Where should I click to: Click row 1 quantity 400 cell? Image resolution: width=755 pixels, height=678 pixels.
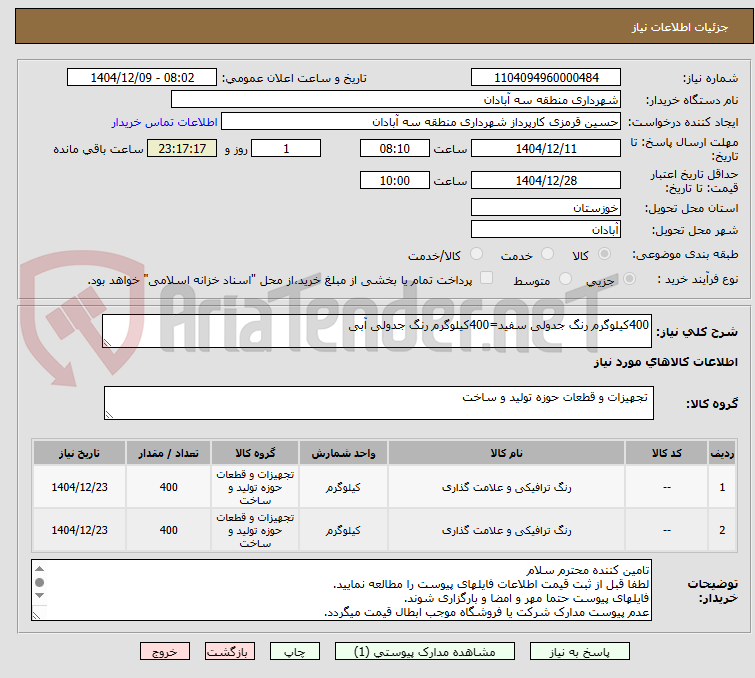click(x=169, y=487)
